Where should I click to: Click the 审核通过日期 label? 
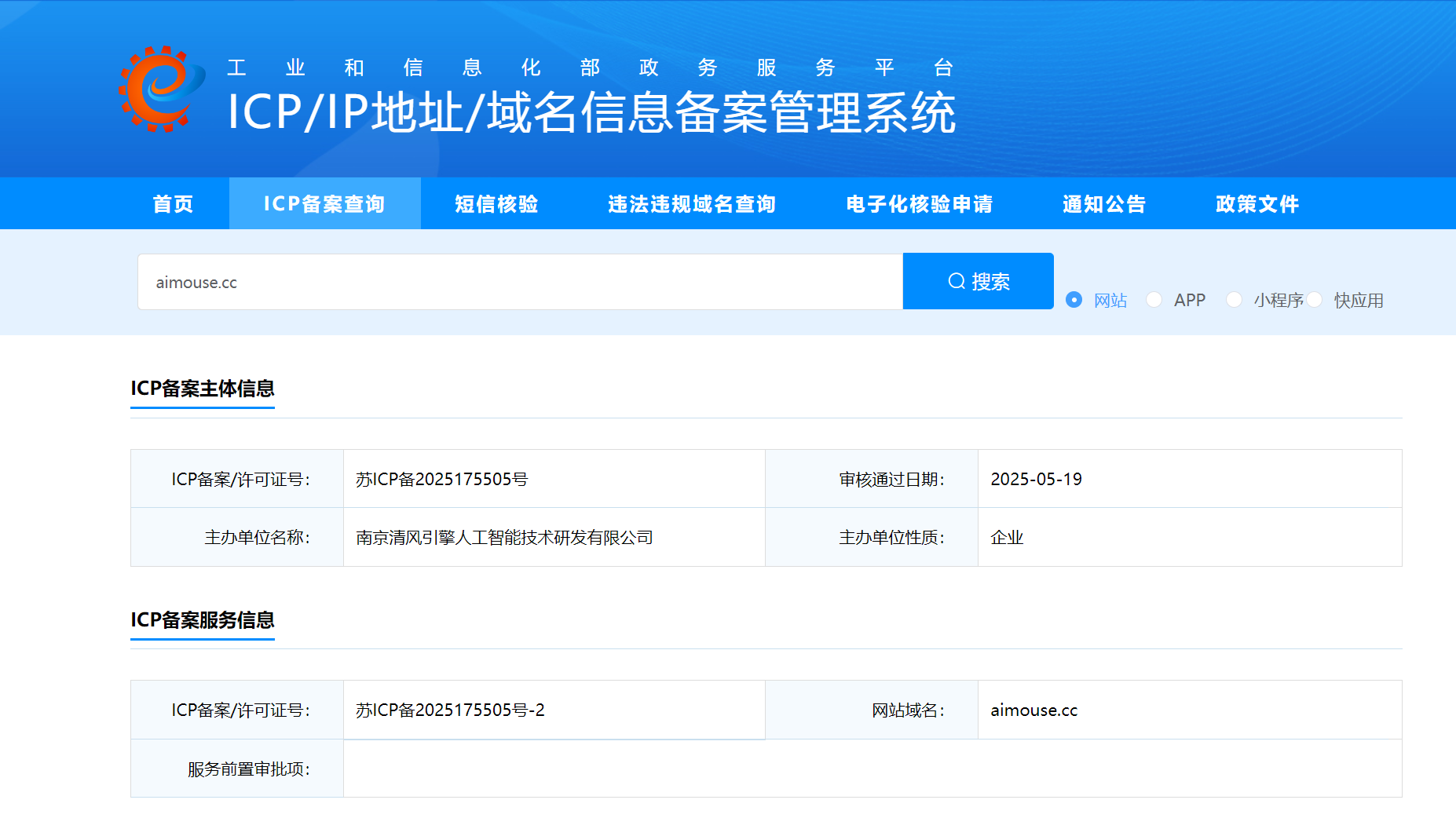pyautogui.click(x=892, y=479)
